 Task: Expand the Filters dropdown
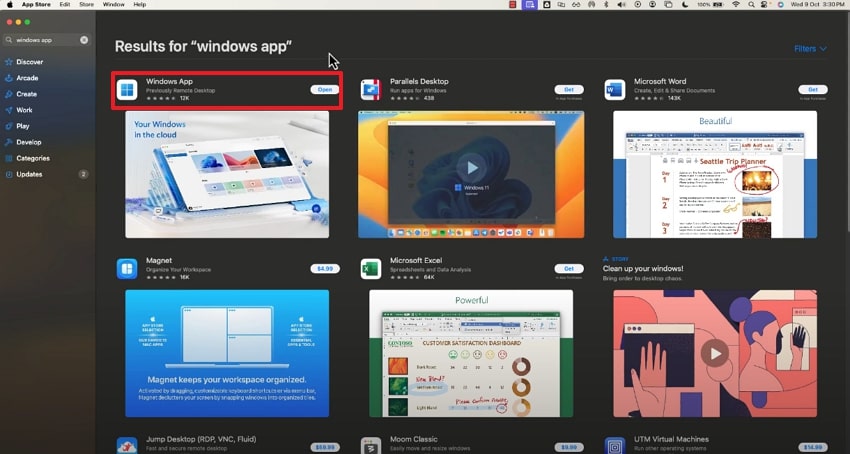point(810,49)
